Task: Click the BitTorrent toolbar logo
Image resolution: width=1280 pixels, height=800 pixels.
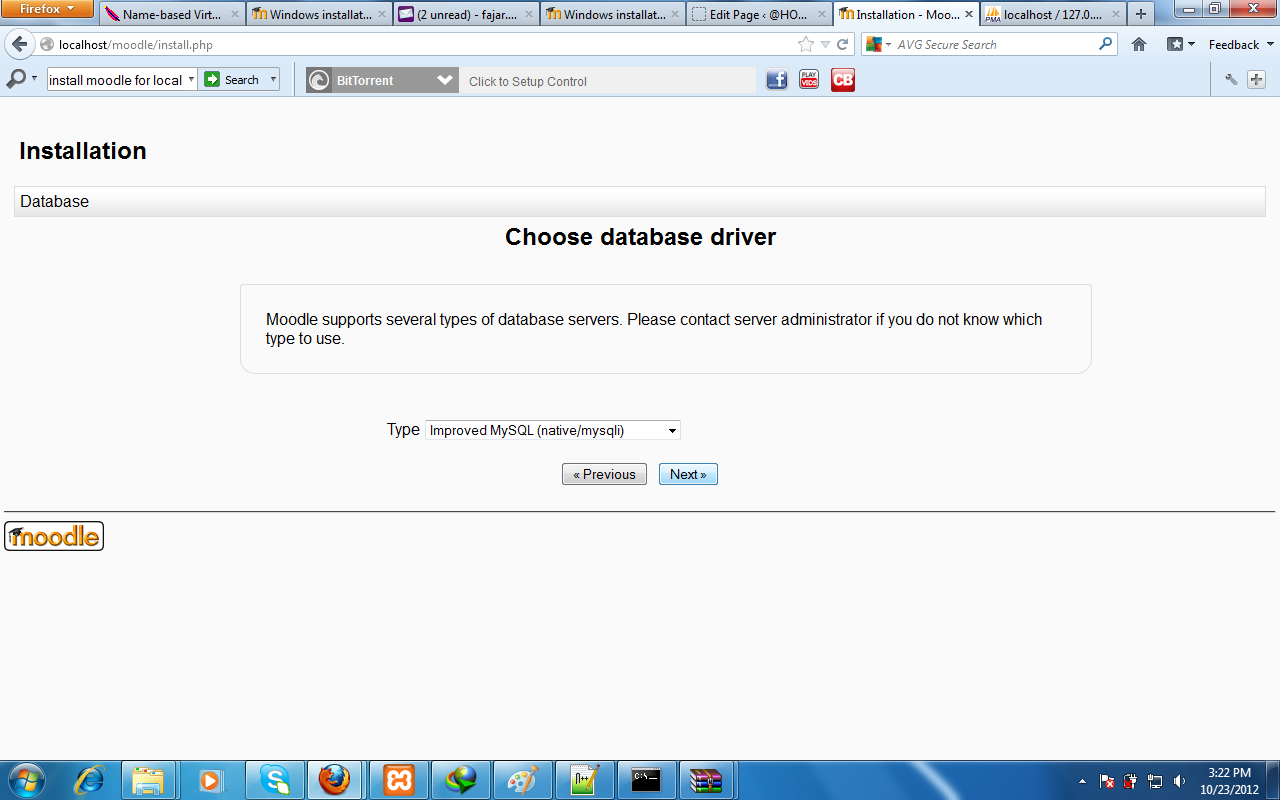Action: point(318,80)
